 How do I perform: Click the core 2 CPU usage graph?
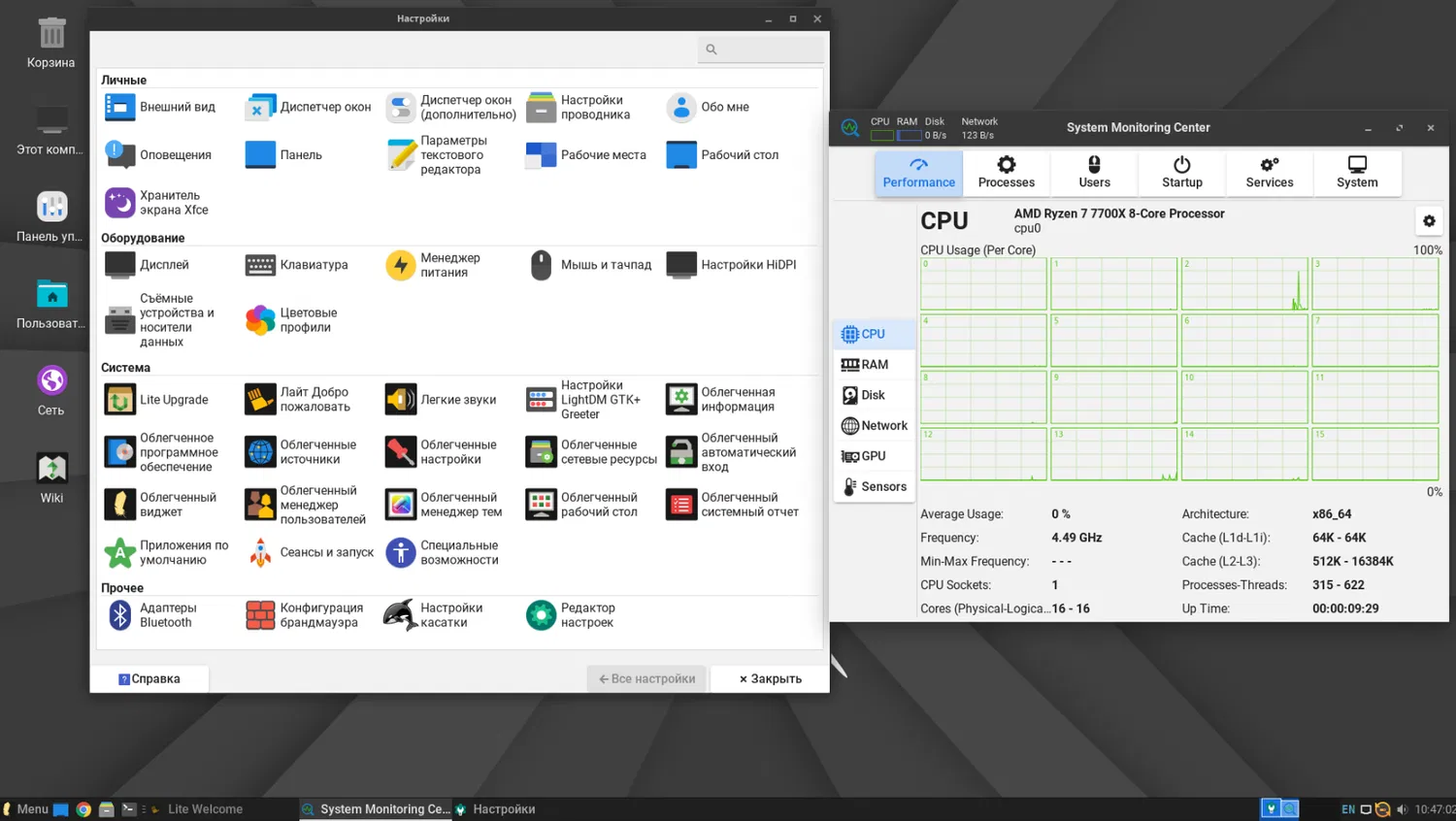click(1244, 284)
